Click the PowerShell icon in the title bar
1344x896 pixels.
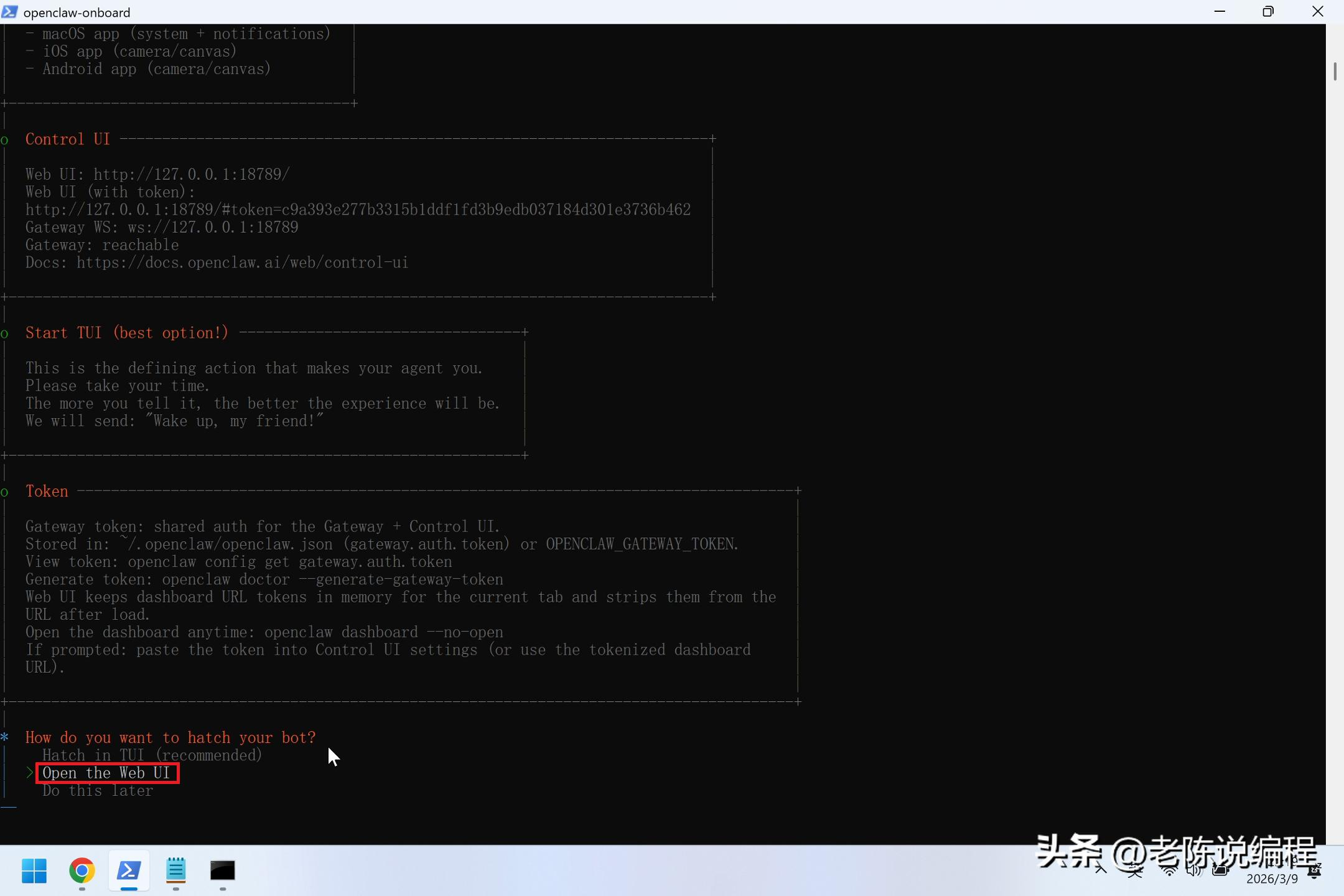(10, 12)
